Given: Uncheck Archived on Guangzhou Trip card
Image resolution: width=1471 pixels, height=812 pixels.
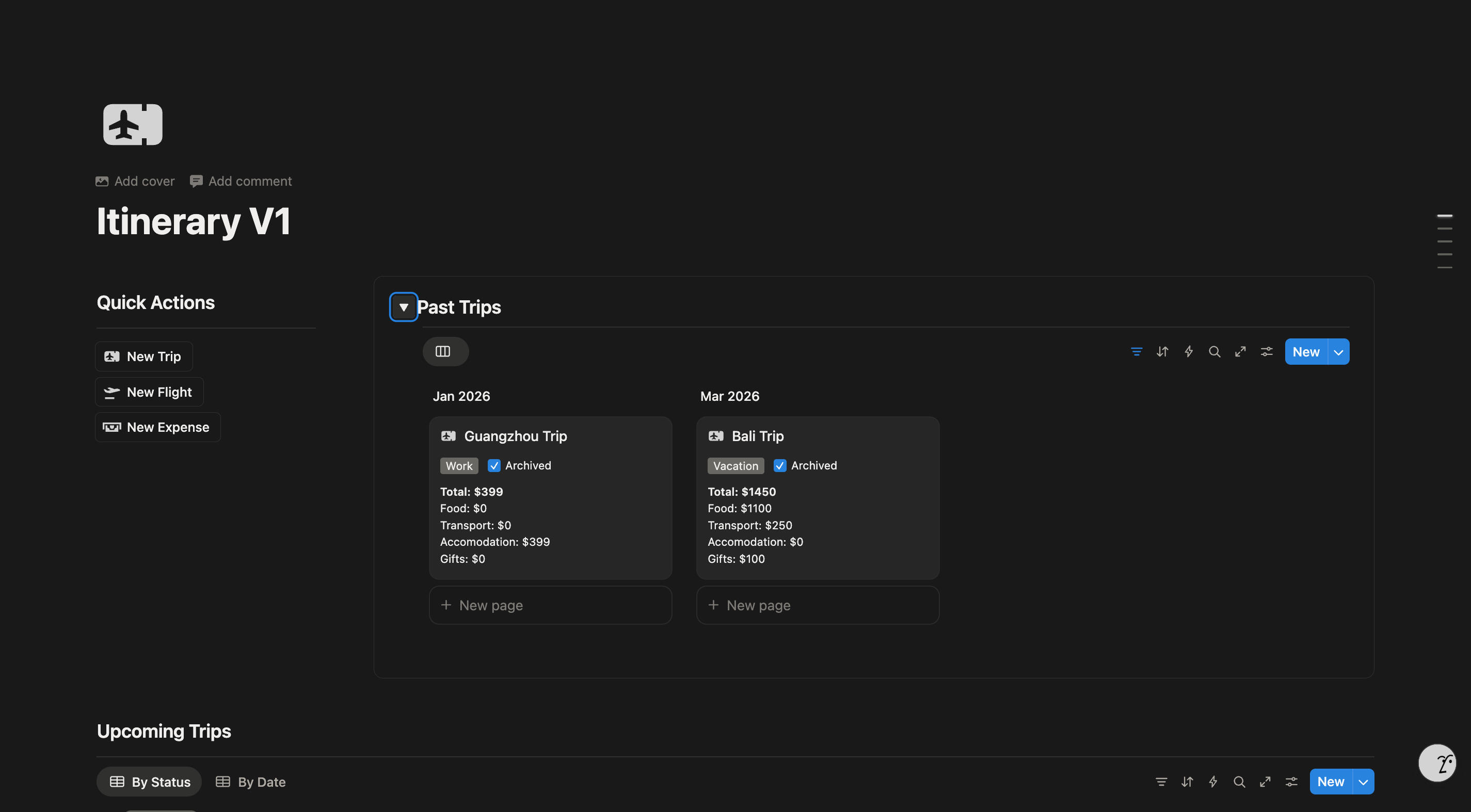Looking at the screenshot, I should [x=494, y=466].
